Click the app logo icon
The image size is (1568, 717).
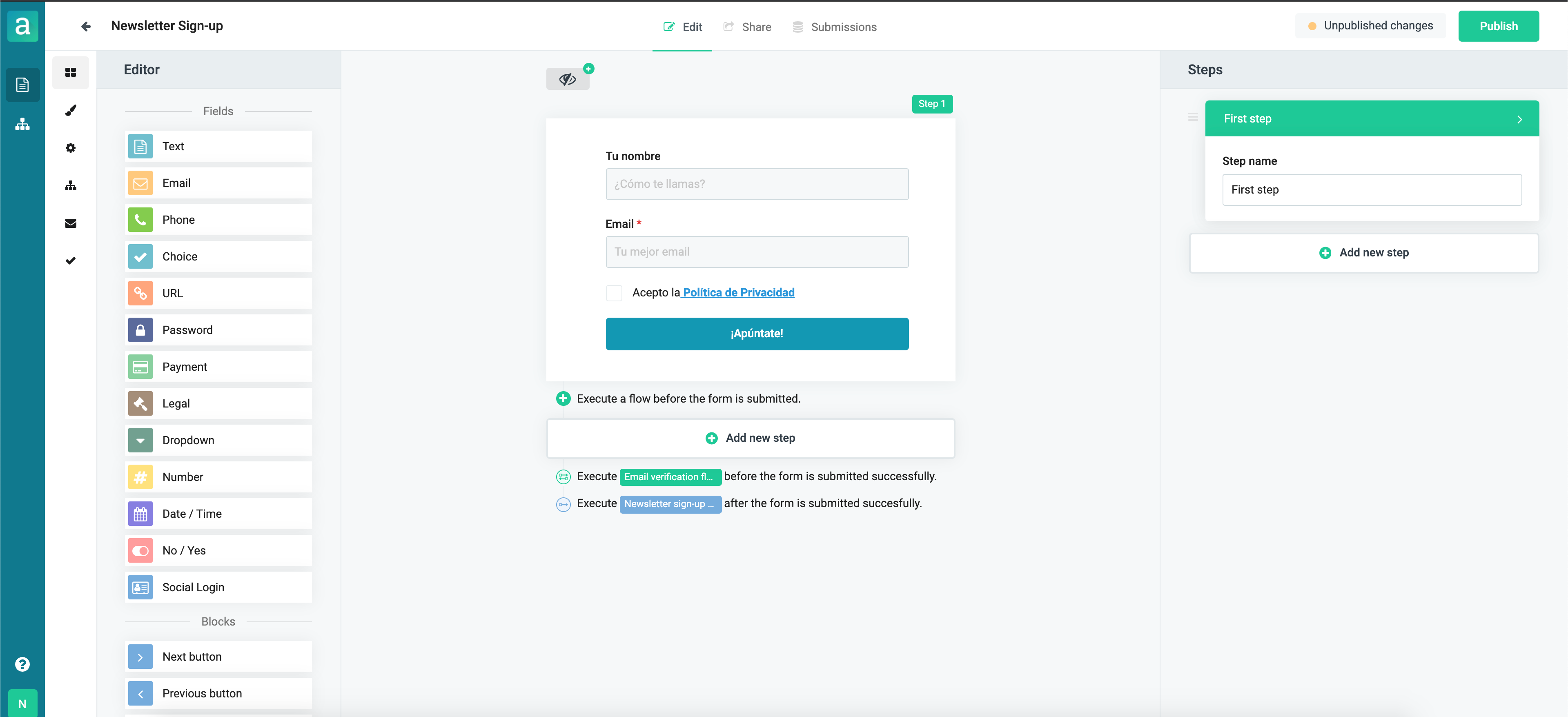(22, 26)
